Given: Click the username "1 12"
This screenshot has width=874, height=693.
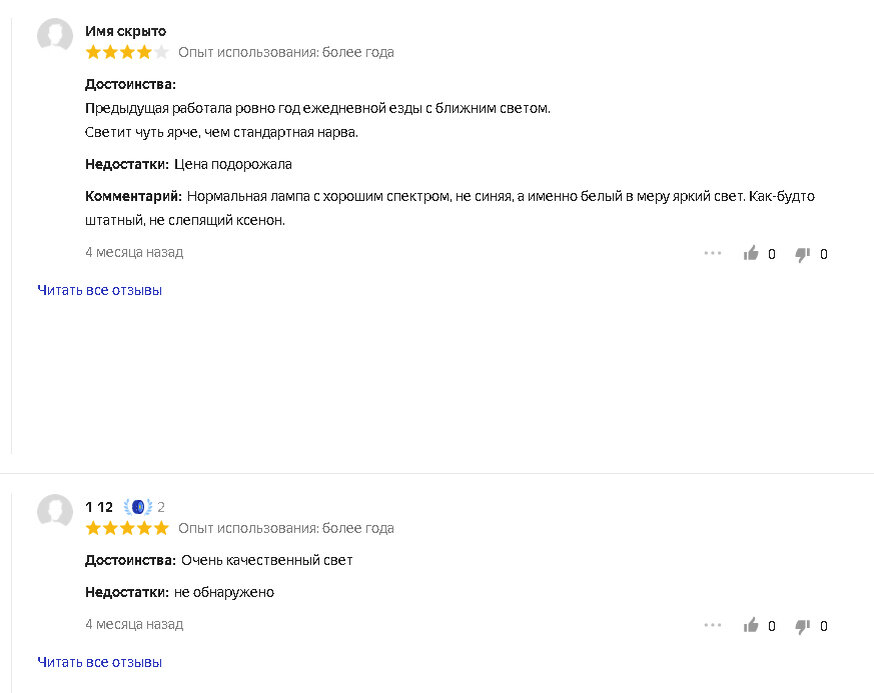Looking at the screenshot, I should pyautogui.click(x=99, y=507).
